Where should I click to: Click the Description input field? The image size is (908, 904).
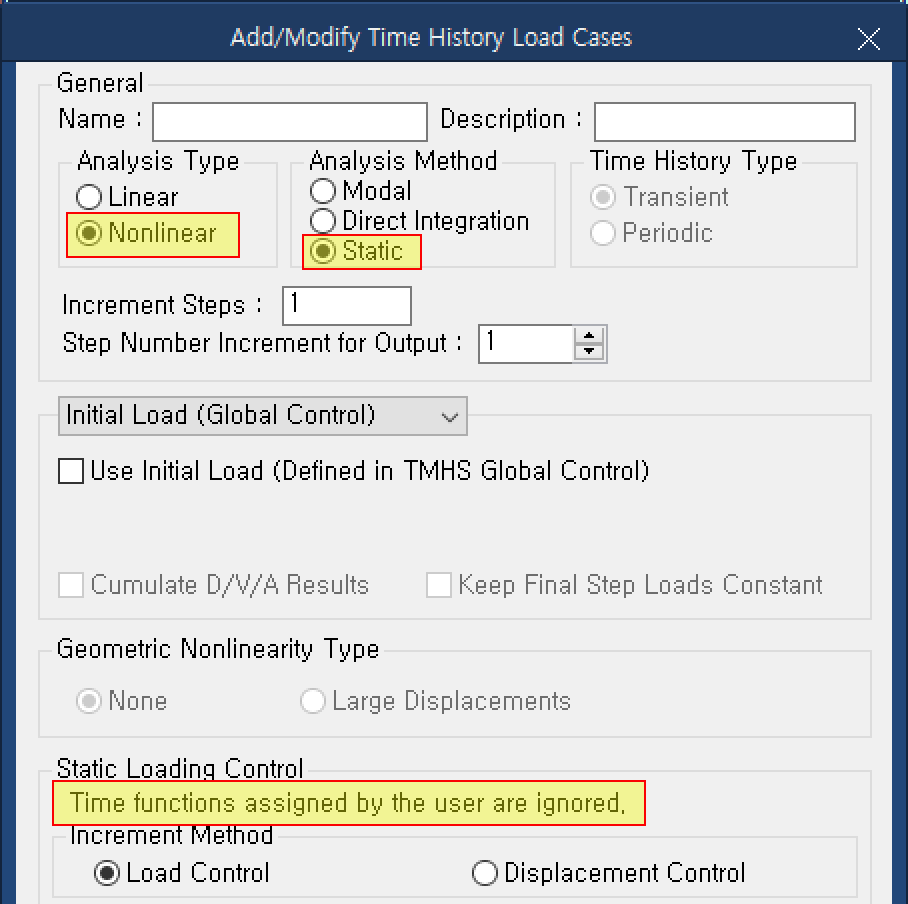724,120
